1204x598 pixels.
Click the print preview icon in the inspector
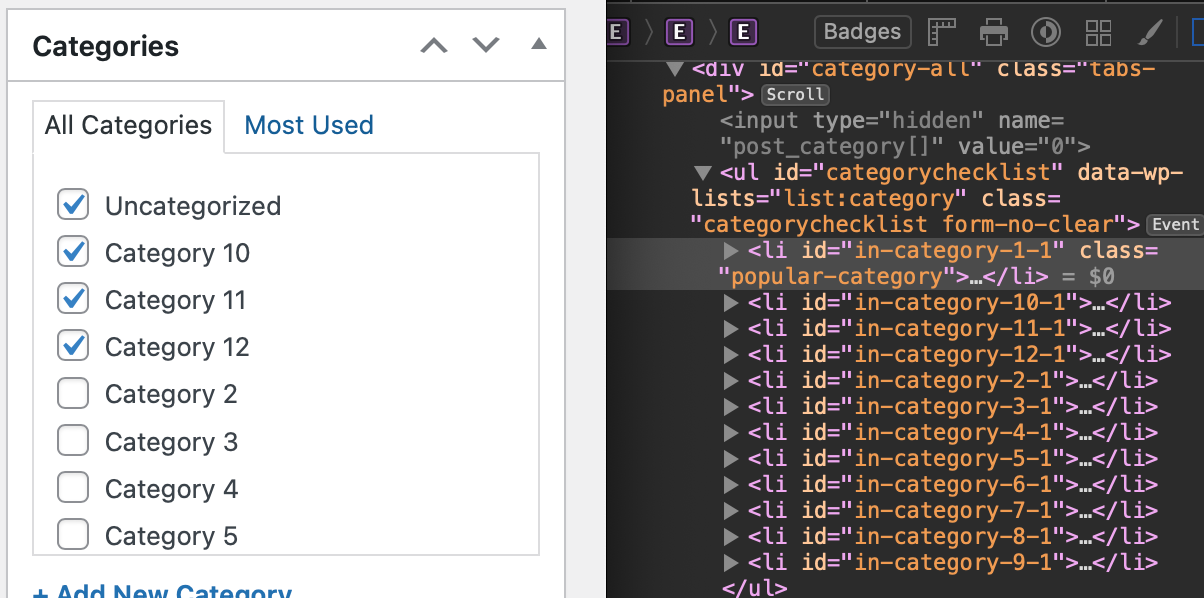(x=994, y=32)
